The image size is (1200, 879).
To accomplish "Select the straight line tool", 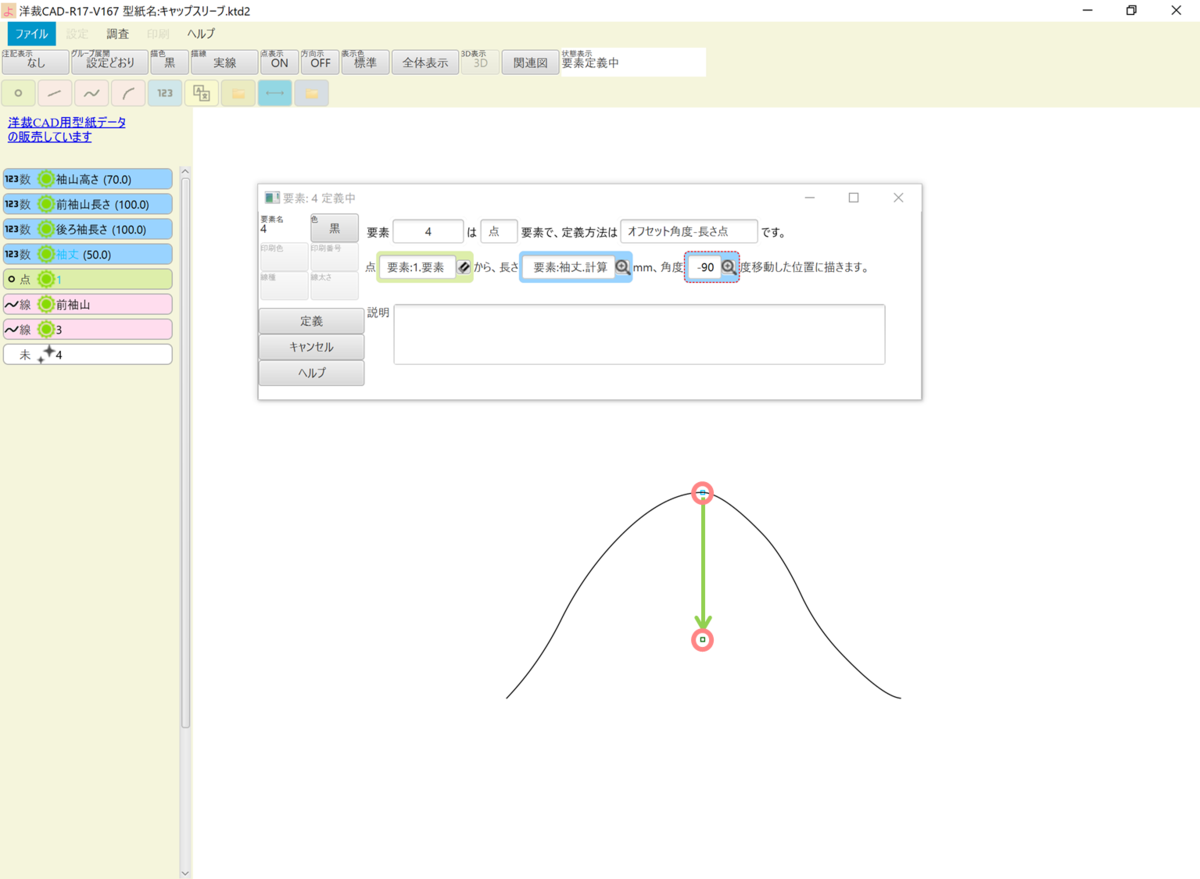I will [x=54, y=92].
